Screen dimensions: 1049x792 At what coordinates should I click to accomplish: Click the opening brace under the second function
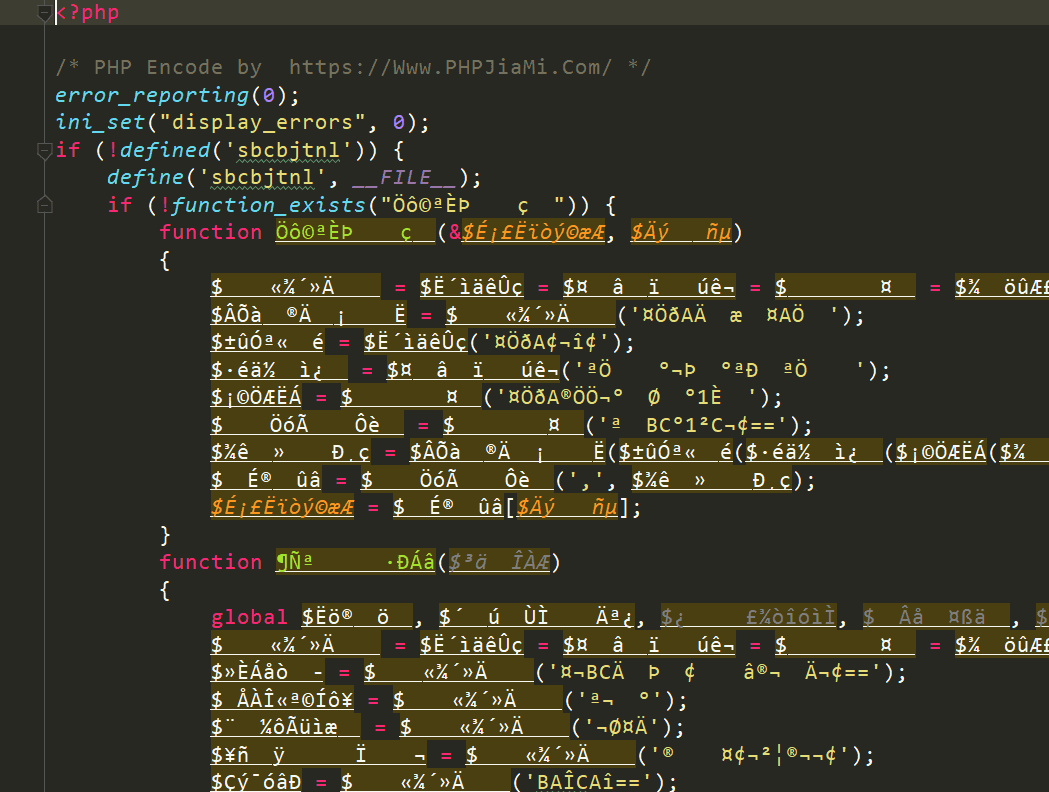tap(165, 590)
